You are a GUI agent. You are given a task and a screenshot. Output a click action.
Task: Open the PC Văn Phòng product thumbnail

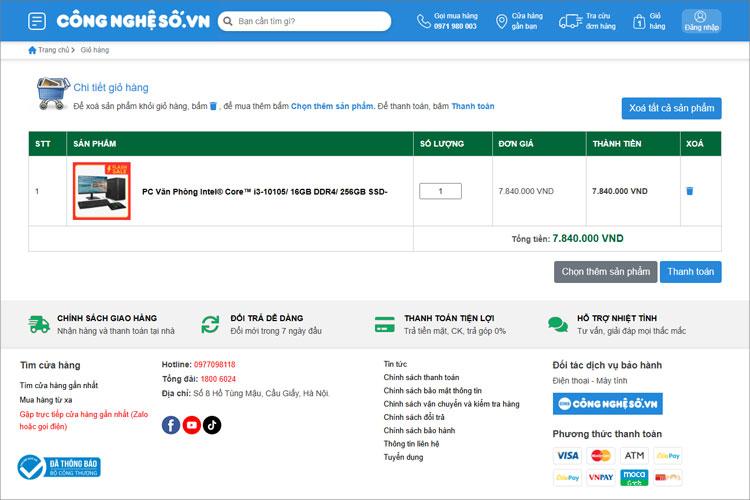pos(102,190)
